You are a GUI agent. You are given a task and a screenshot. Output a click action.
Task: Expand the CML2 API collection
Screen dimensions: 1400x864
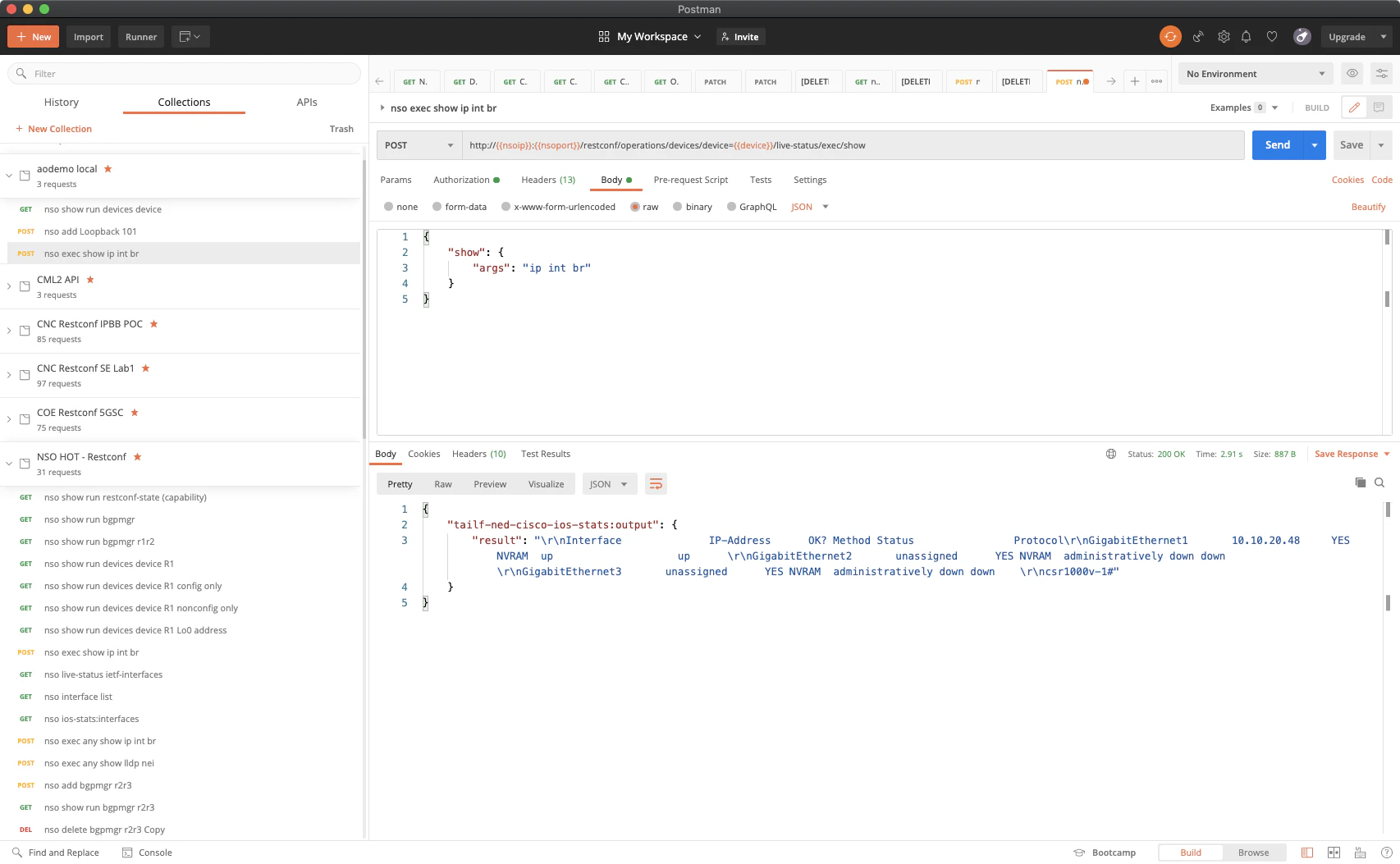pos(9,286)
